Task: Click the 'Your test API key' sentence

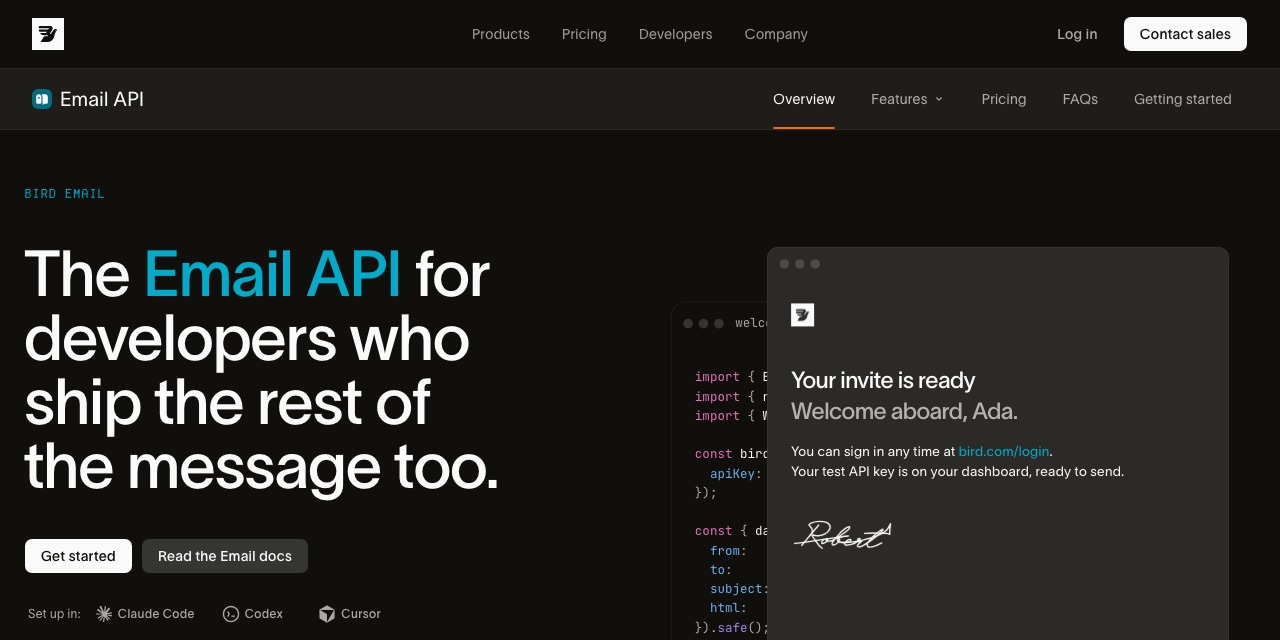Action: tap(957, 471)
